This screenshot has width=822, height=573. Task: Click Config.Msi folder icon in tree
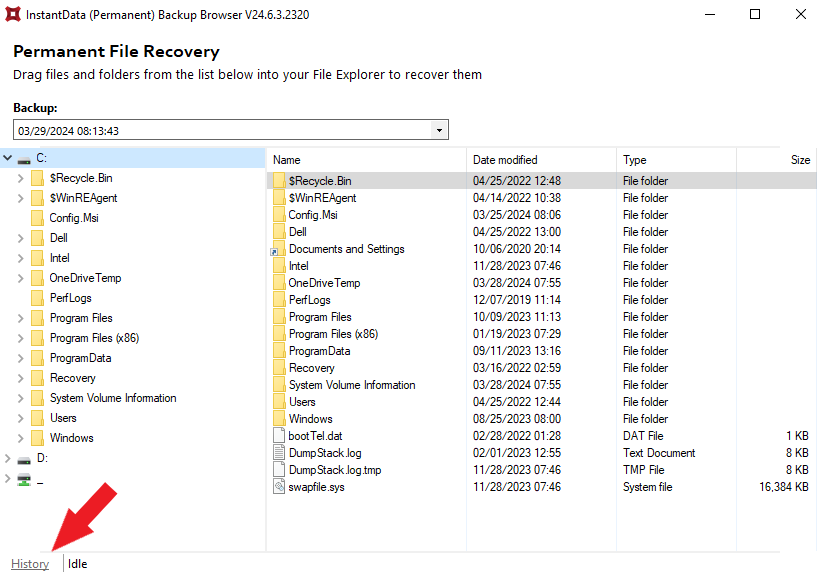click(x=37, y=218)
